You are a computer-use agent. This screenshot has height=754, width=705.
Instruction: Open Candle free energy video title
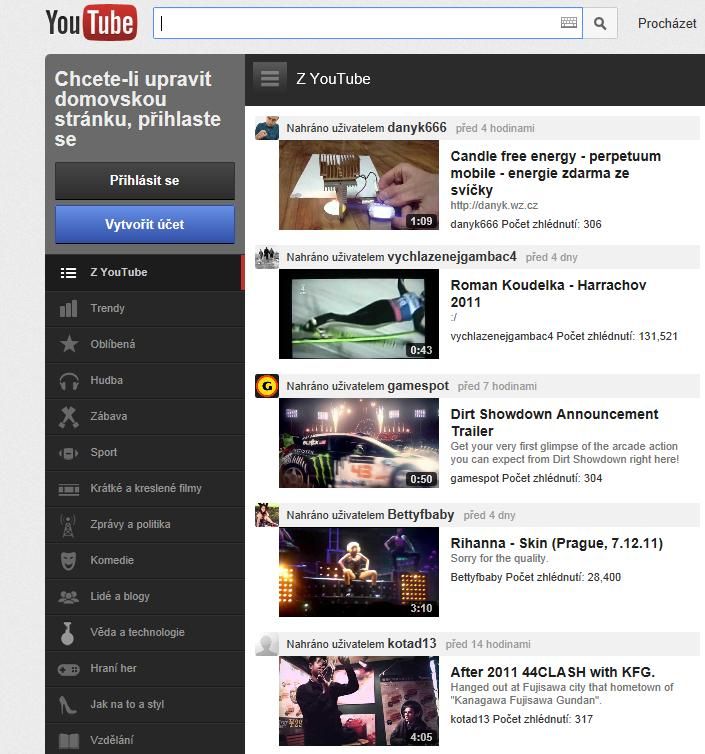point(555,173)
